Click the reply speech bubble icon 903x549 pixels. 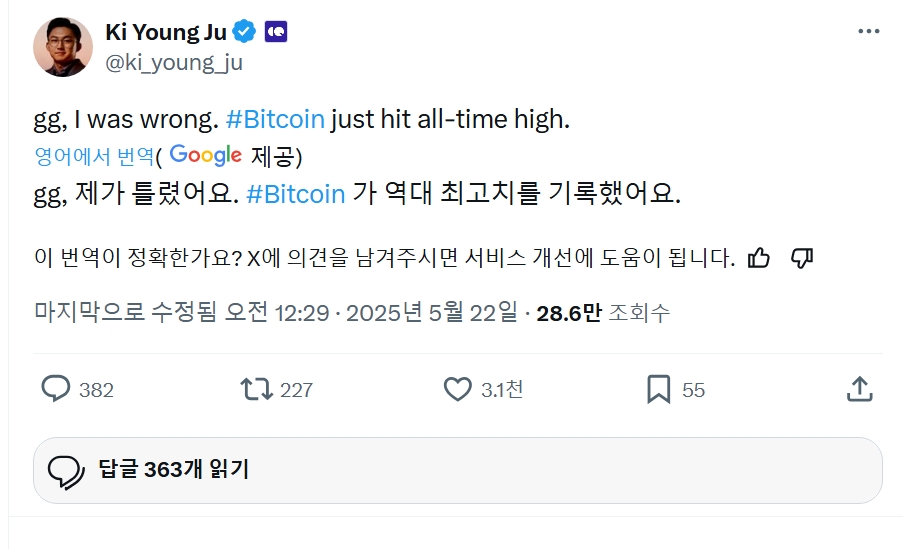tap(56, 389)
